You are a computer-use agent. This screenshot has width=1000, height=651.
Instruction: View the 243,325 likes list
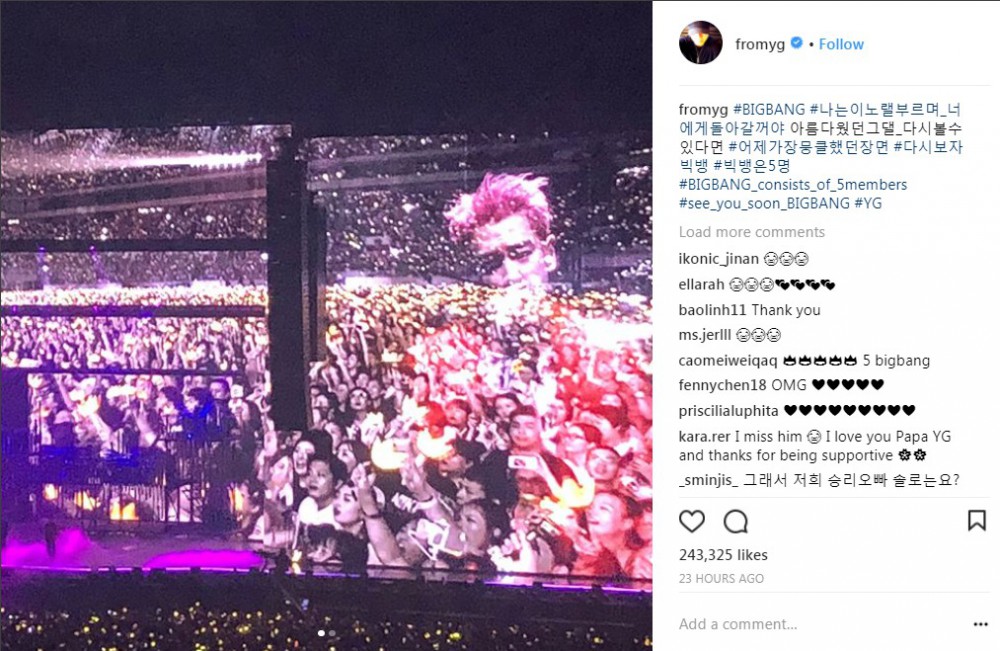tap(723, 555)
